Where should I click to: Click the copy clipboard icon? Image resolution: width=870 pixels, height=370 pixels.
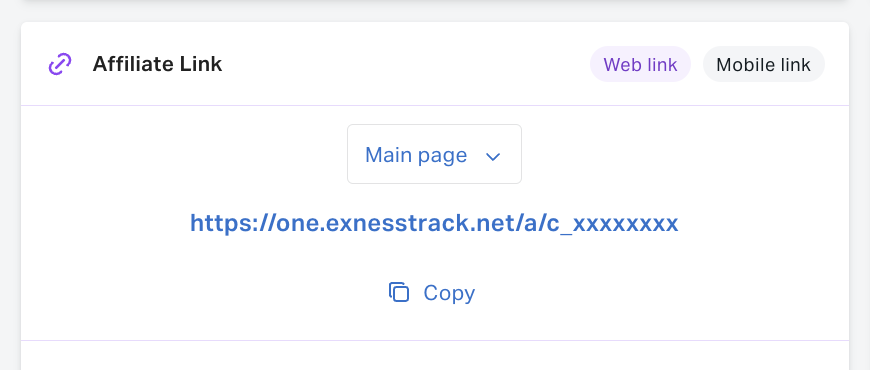coord(399,292)
